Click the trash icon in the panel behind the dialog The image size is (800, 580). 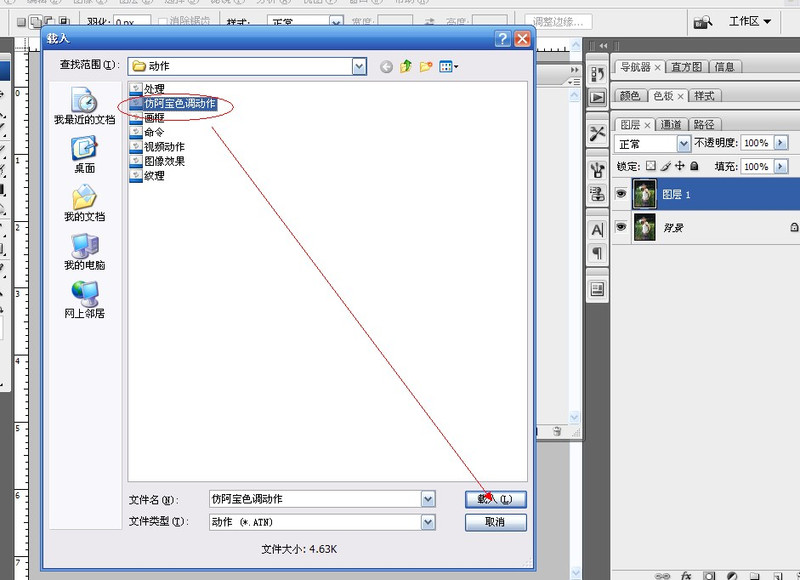point(557,432)
